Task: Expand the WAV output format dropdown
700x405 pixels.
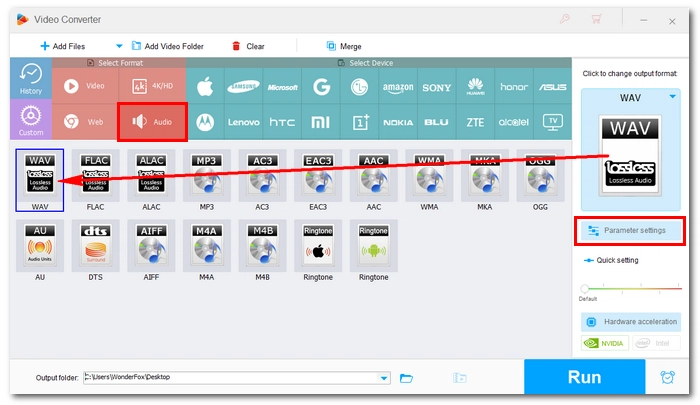Action: click(x=672, y=96)
